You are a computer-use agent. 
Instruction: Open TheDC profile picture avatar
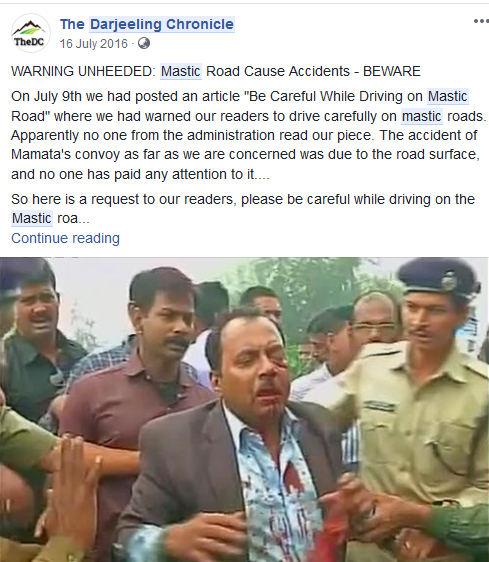click(x=30, y=33)
